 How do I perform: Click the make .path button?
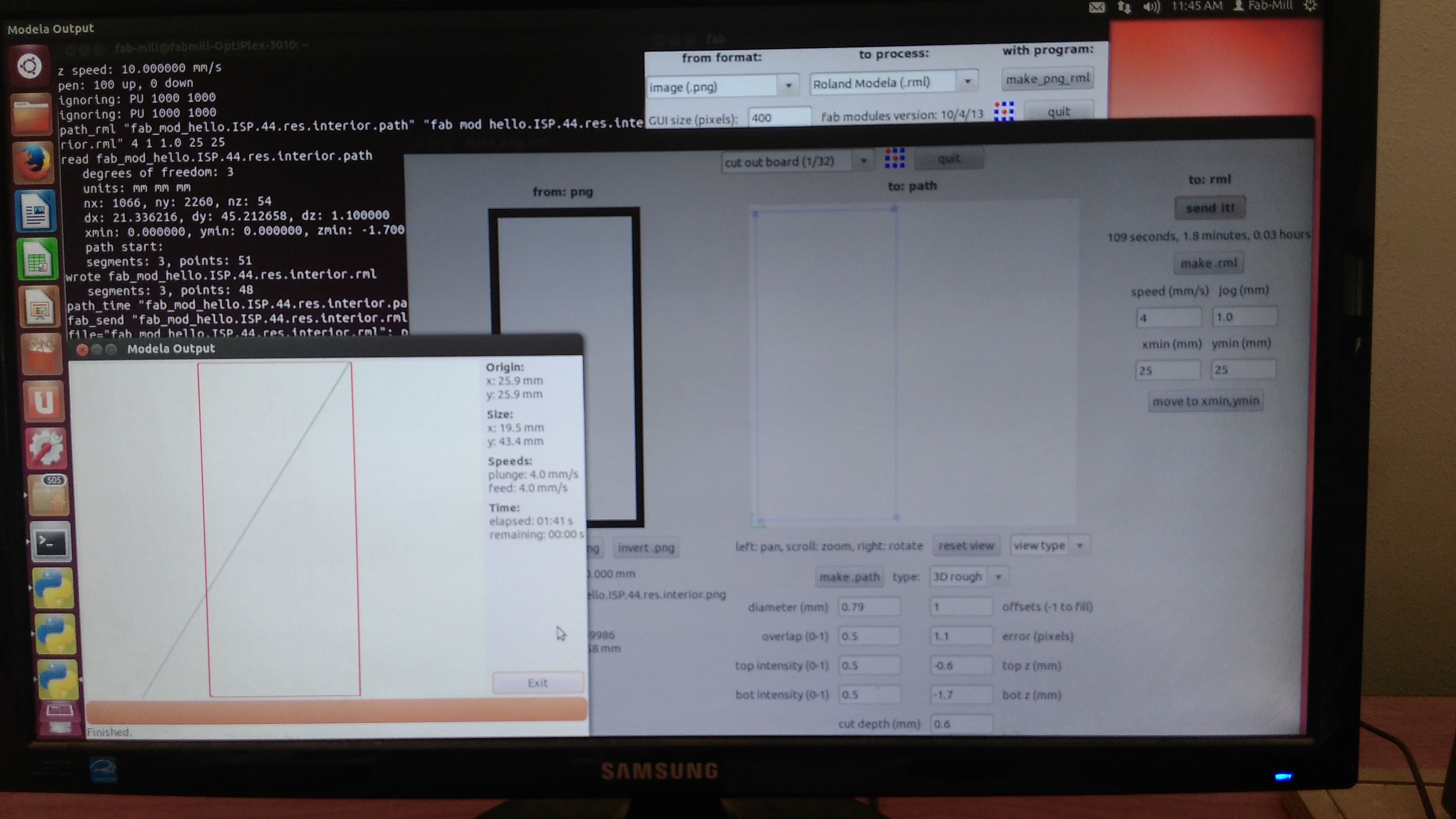849,577
